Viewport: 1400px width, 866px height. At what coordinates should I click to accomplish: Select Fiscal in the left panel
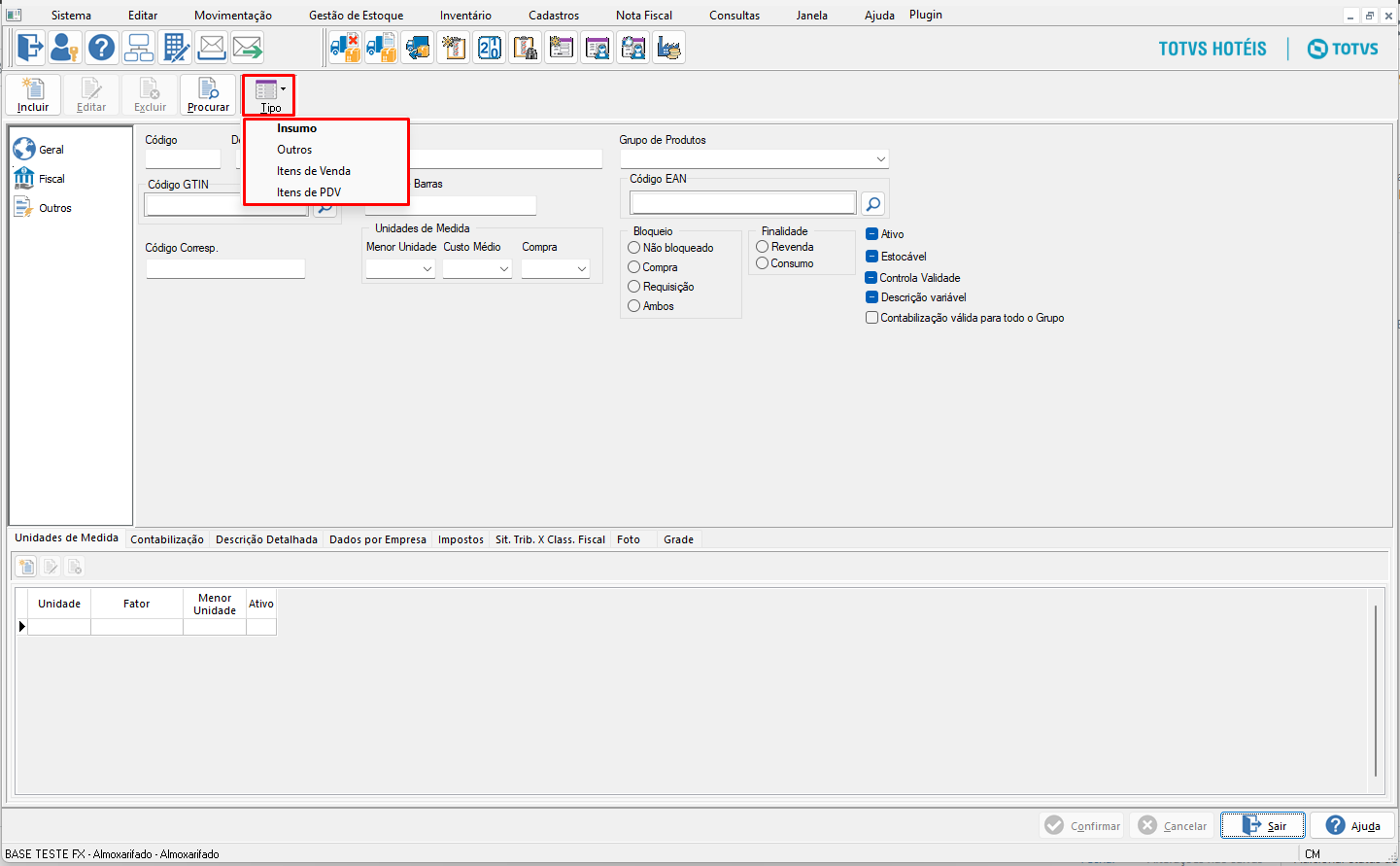coord(40,179)
